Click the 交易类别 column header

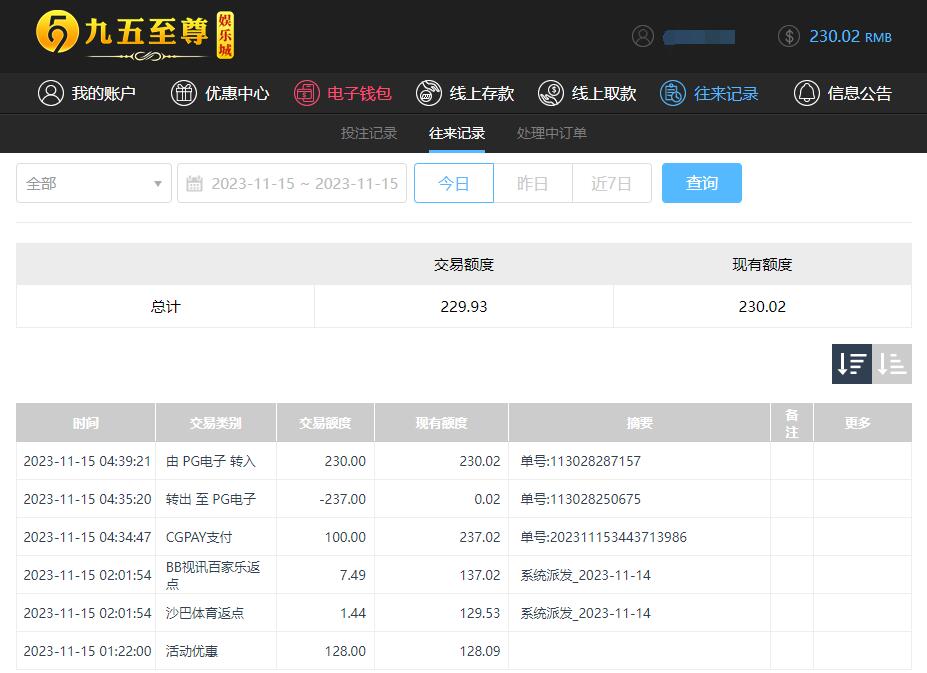coord(216,423)
